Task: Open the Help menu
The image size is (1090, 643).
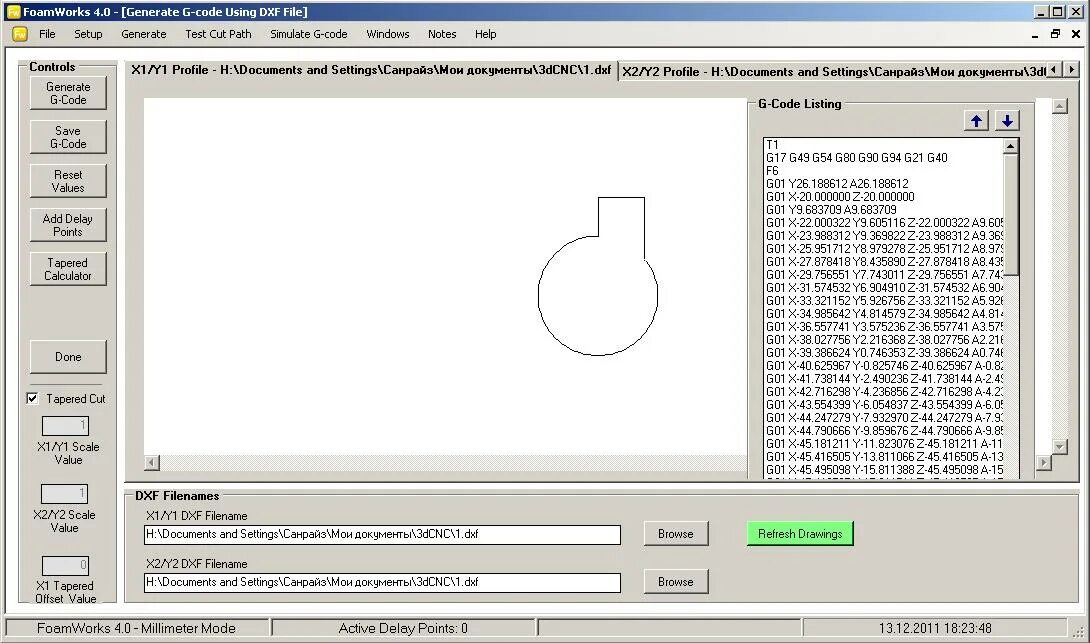Action: coord(486,34)
